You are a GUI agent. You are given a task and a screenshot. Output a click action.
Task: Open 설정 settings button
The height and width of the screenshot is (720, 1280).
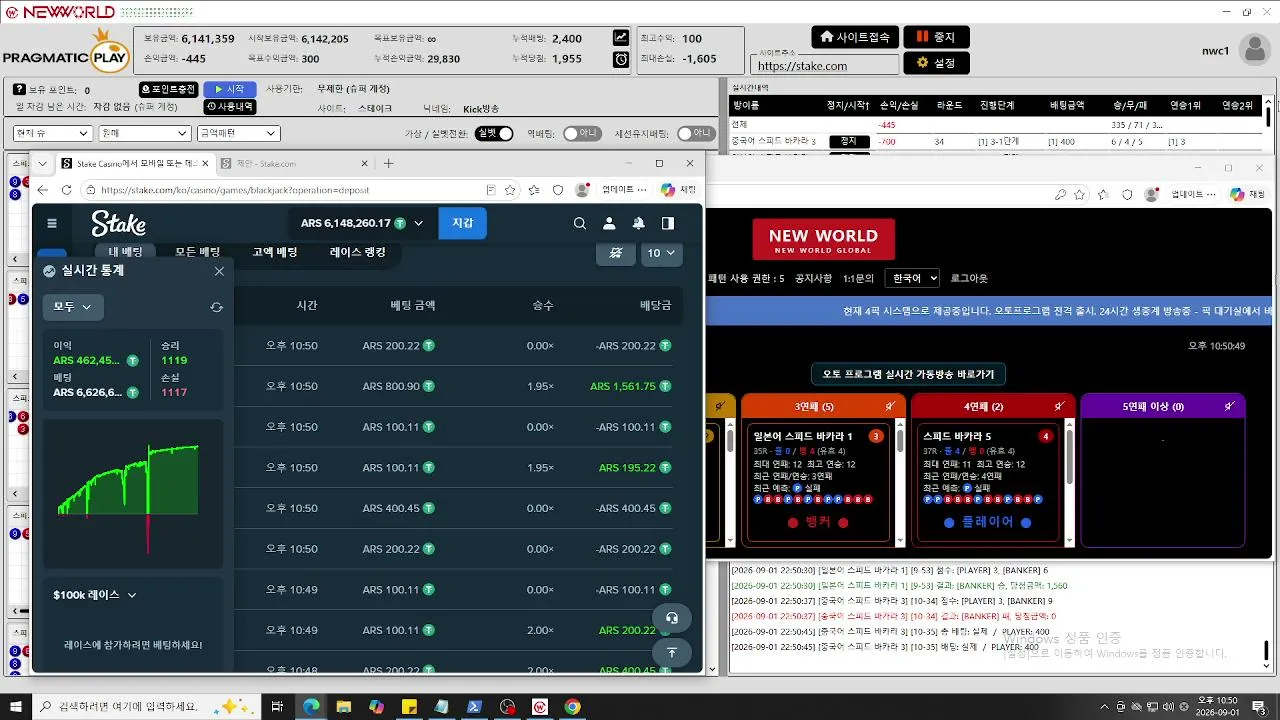pos(936,63)
